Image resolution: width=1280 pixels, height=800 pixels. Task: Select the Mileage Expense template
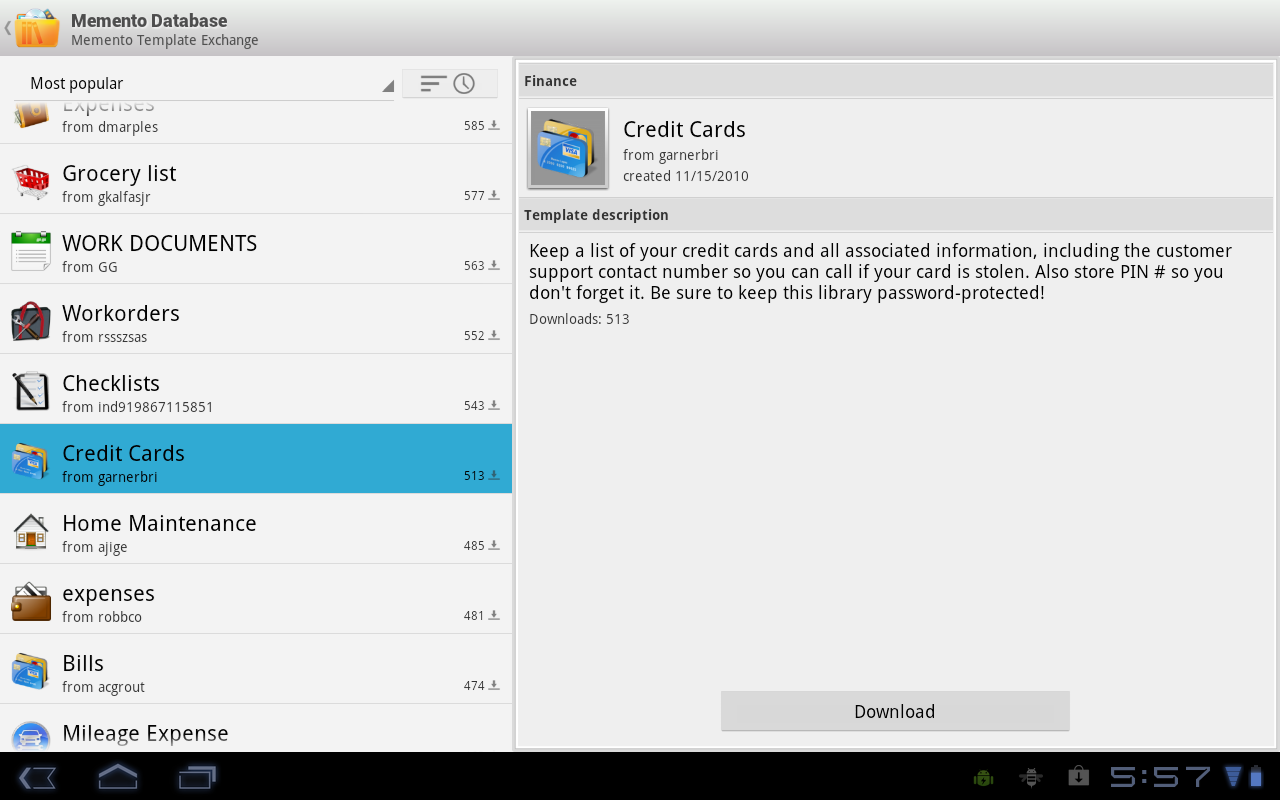tap(256, 728)
